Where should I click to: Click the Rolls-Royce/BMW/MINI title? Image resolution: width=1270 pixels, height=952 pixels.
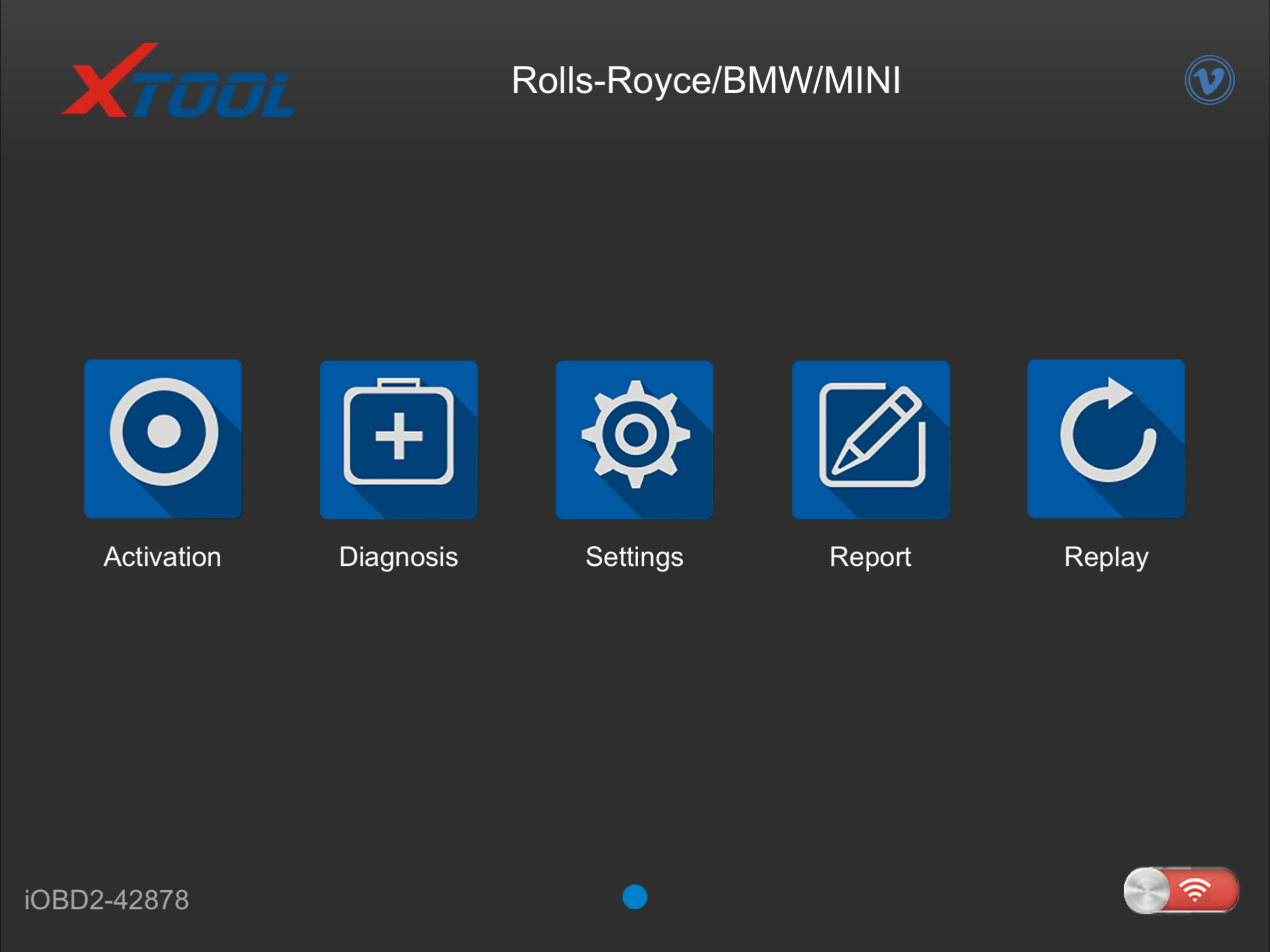[706, 80]
